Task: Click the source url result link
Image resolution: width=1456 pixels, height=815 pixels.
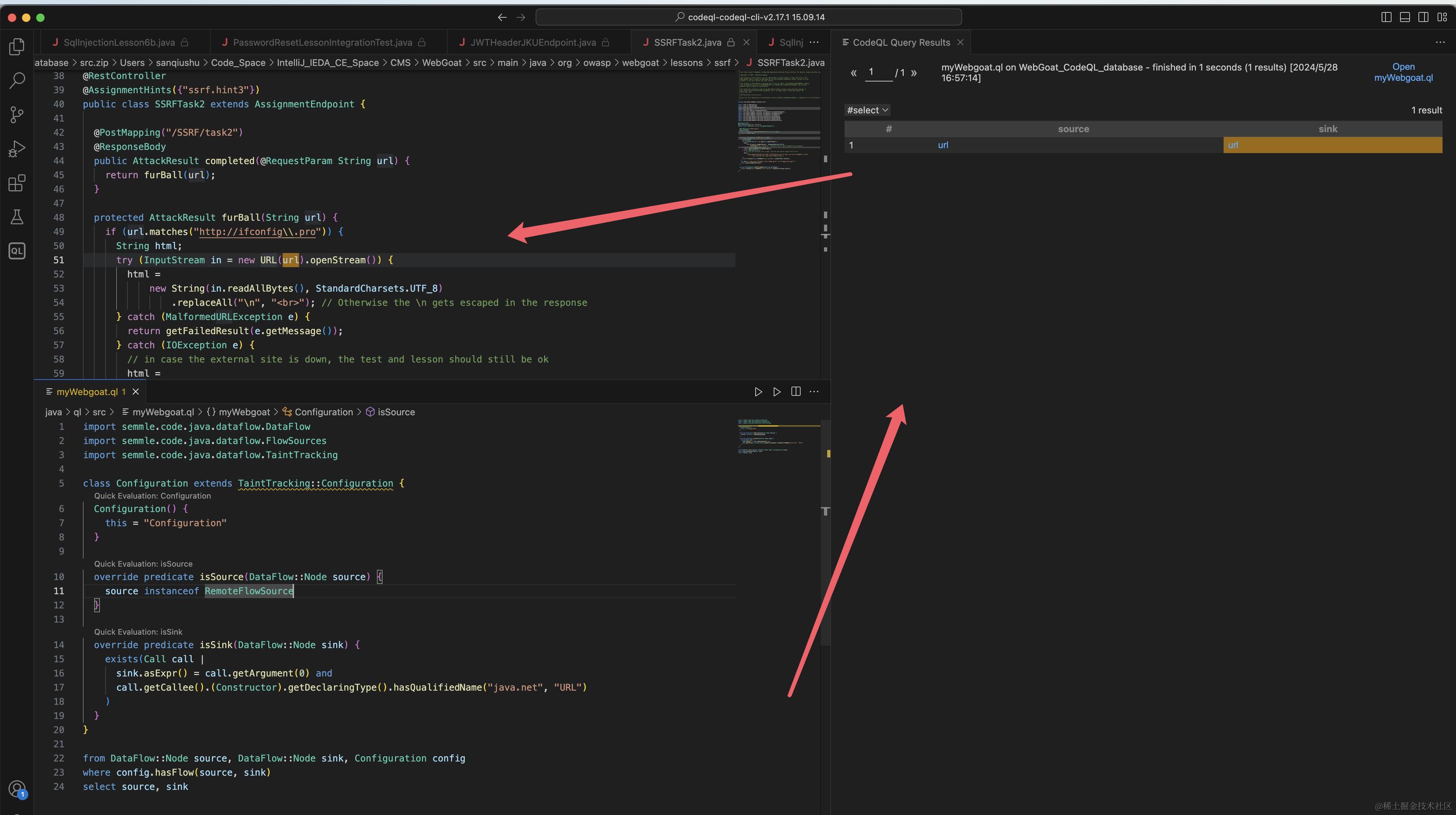Action: (x=943, y=145)
